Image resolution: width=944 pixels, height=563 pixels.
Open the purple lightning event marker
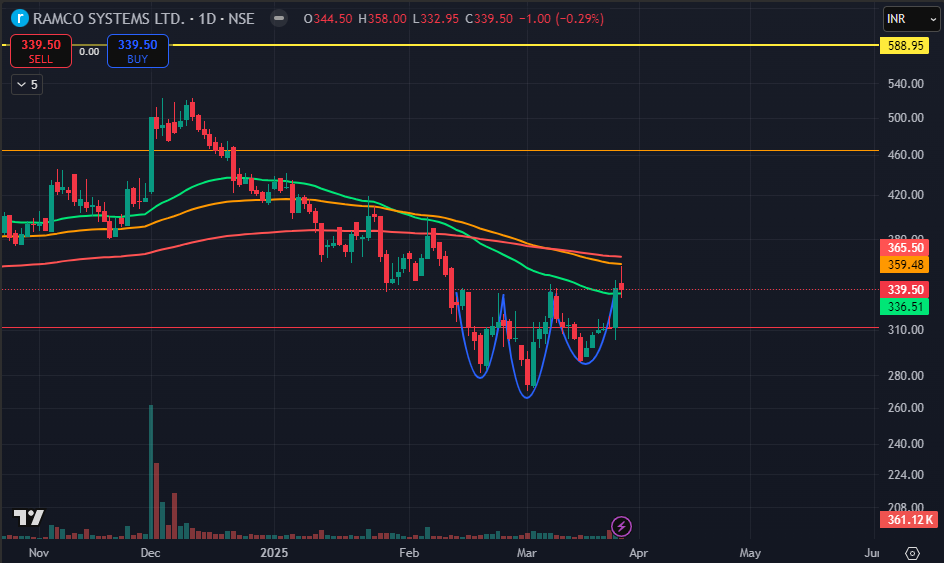621,527
